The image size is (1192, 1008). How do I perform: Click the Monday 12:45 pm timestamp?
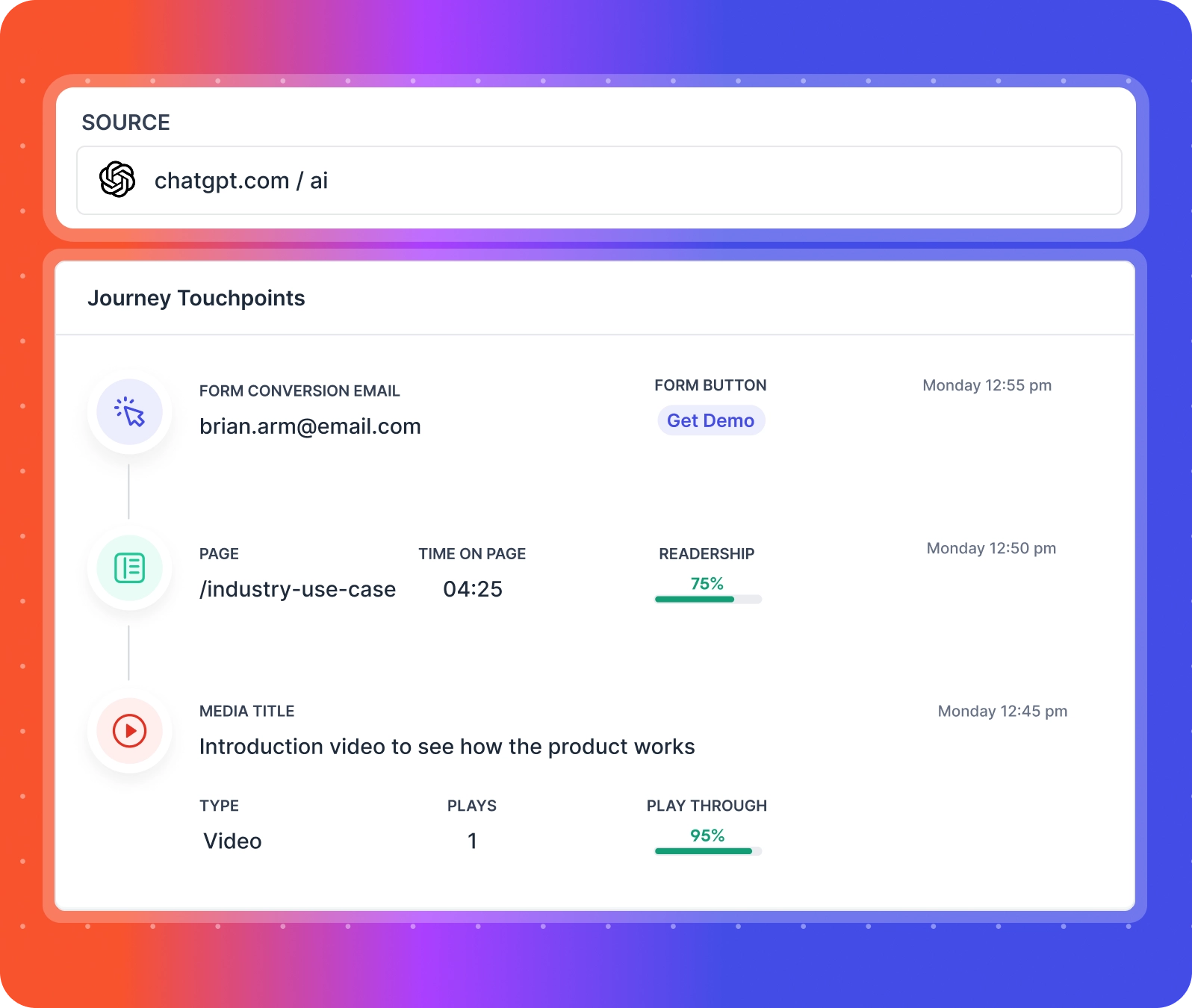pos(1002,711)
